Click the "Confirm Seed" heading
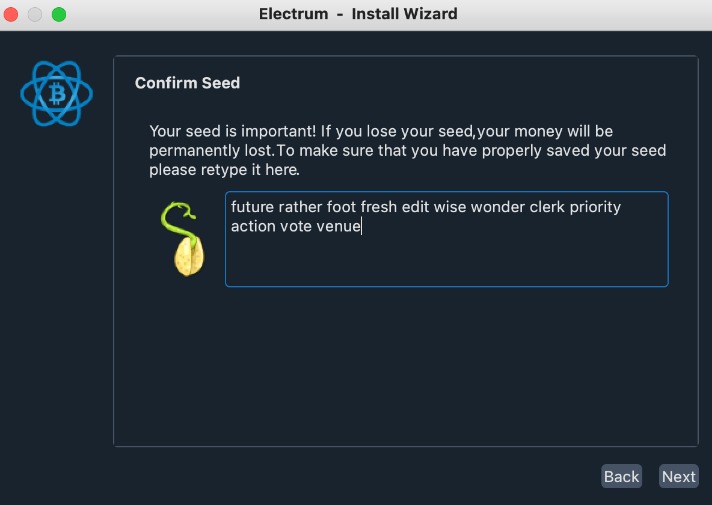 (187, 83)
